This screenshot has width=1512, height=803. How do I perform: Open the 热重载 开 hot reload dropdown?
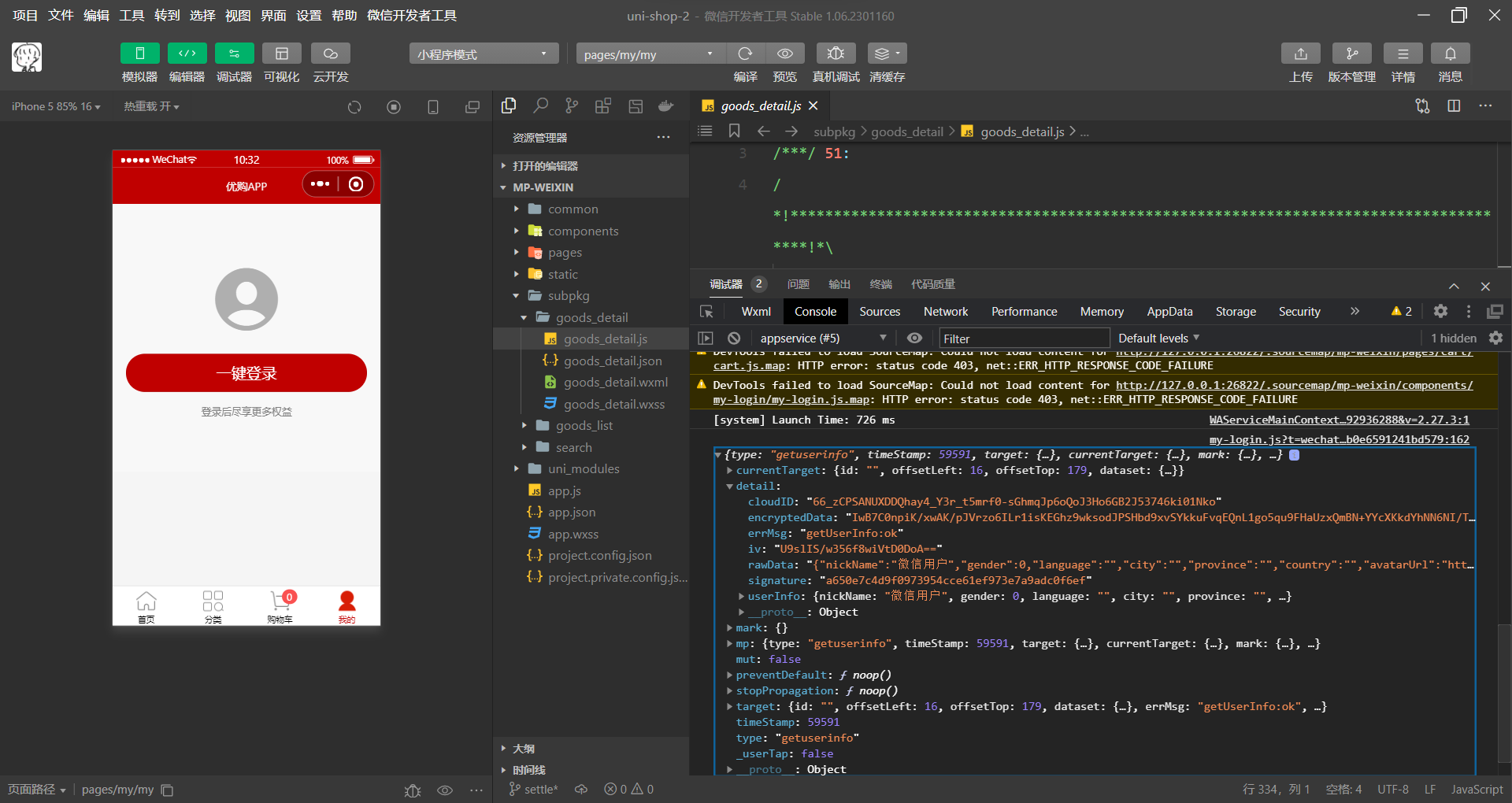coord(151,106)
